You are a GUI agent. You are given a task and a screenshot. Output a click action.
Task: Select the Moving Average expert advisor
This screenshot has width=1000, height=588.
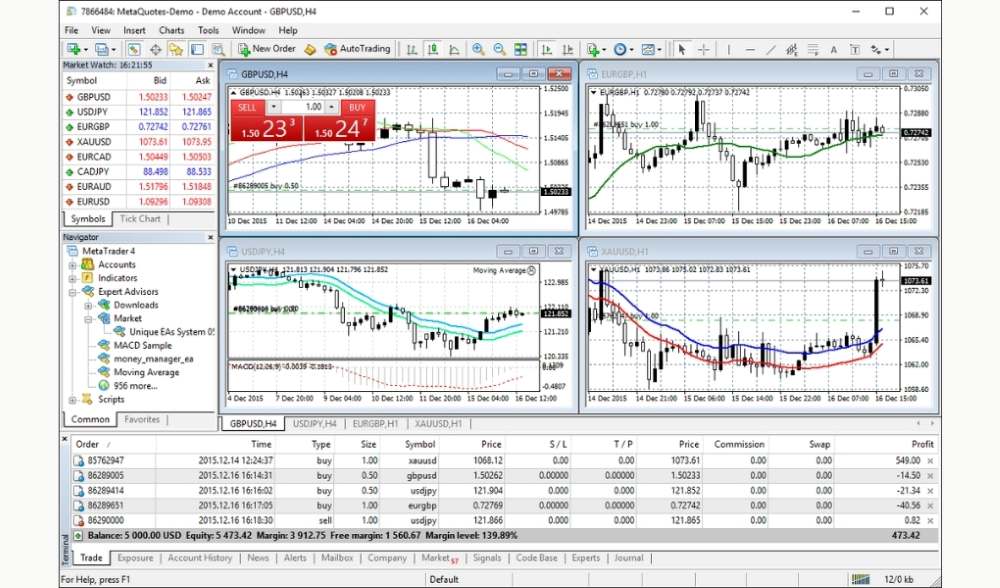(146, 372)
